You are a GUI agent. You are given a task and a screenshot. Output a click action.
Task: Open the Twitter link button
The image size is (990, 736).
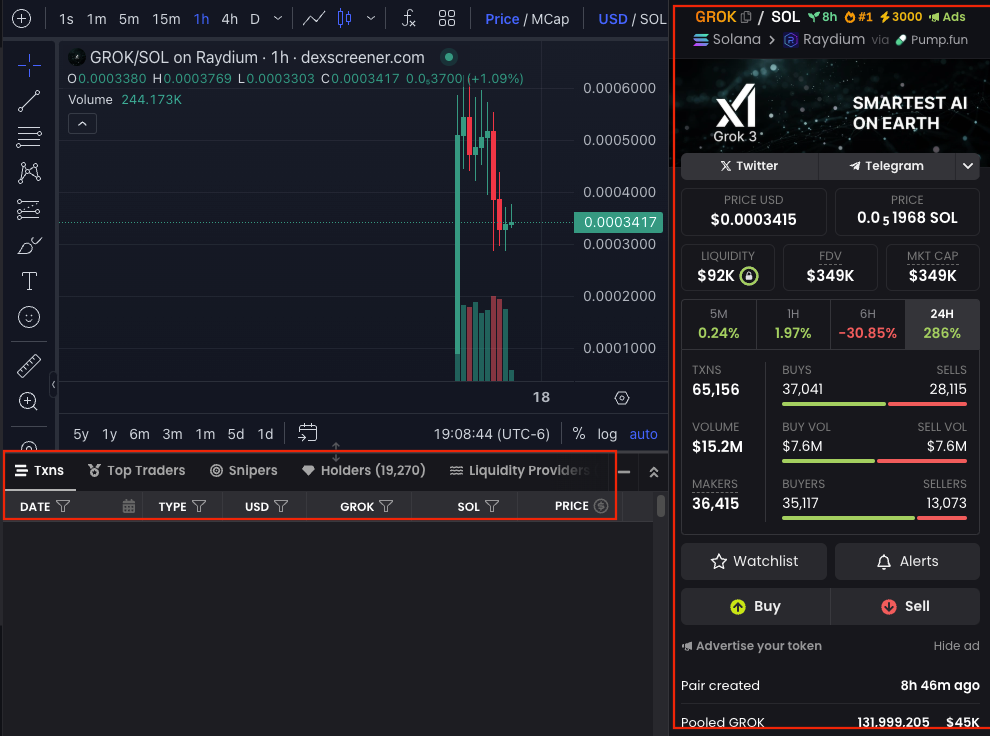pos(749,166)
